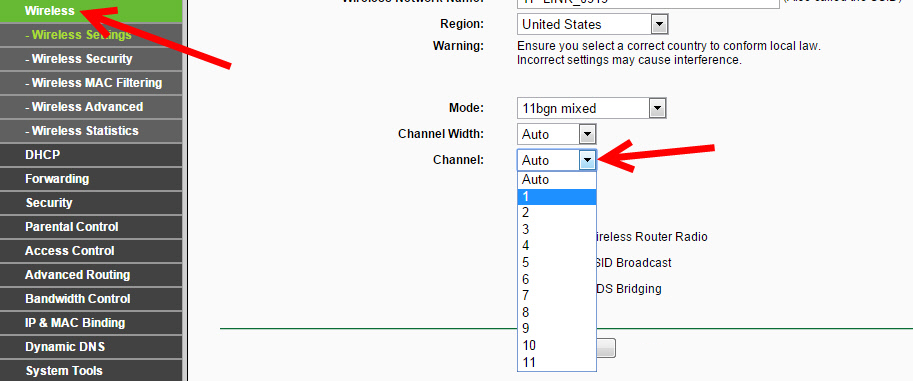This screenshot has width=913, height=381.
Task: Open Parental Control settings
Action: click(91, 227)
